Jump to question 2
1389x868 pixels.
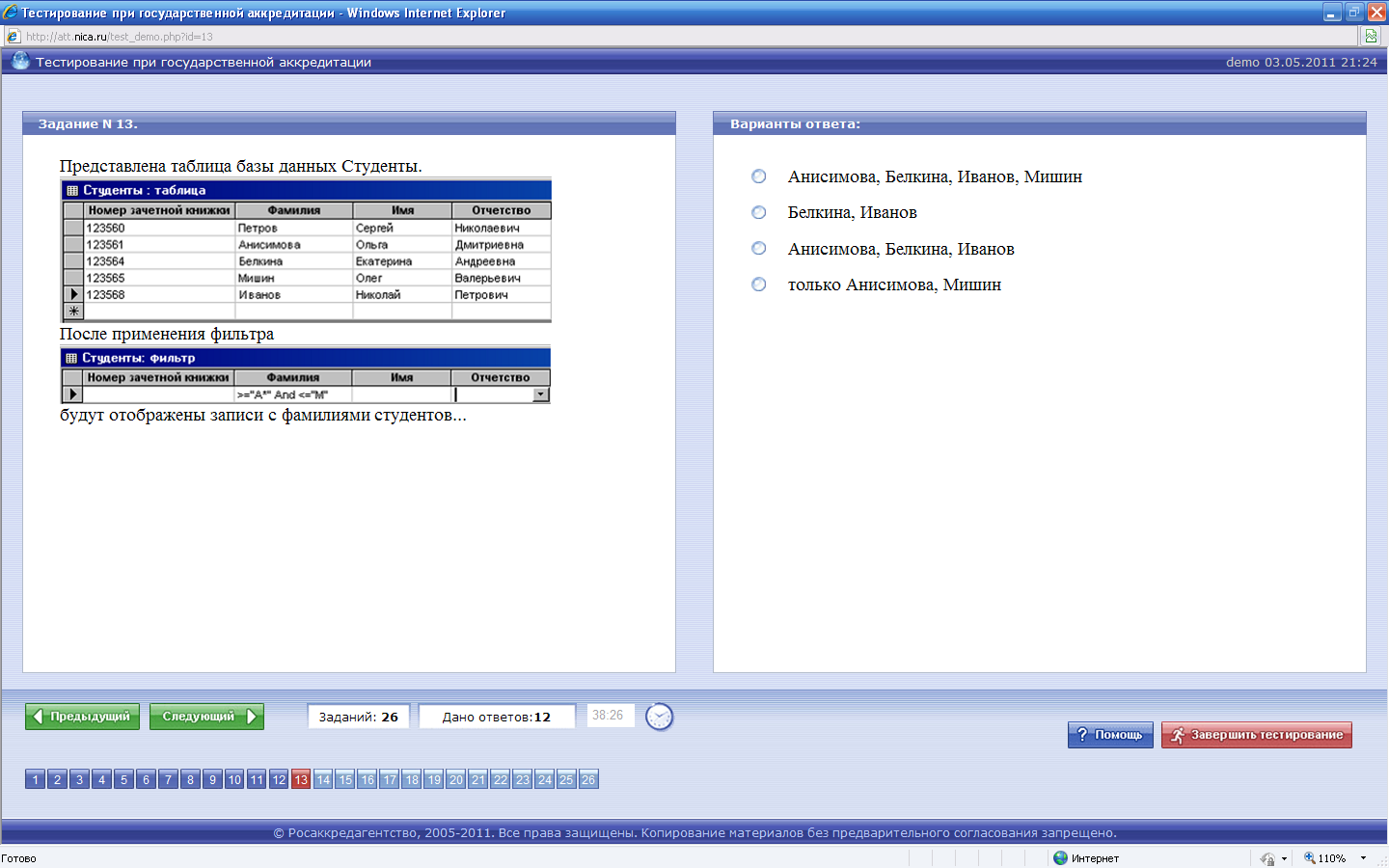[x=58, y=779]
